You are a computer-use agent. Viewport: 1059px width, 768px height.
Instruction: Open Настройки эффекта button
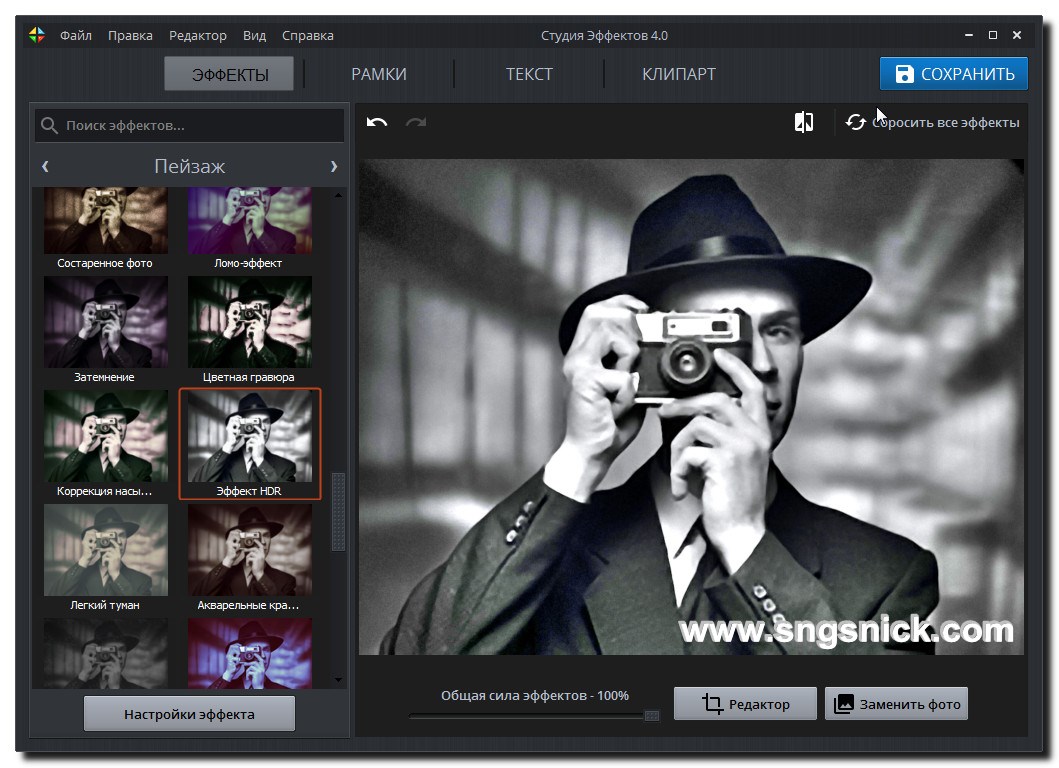(189, 714)
